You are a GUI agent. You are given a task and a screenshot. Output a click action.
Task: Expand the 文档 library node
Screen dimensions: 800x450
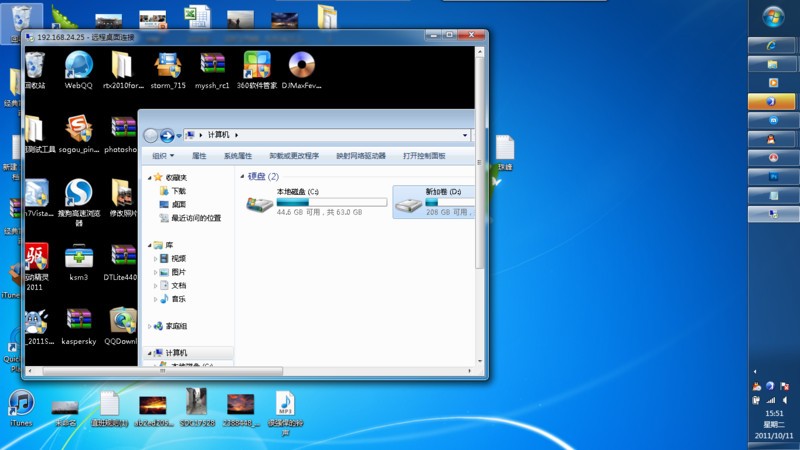(156, 286)
